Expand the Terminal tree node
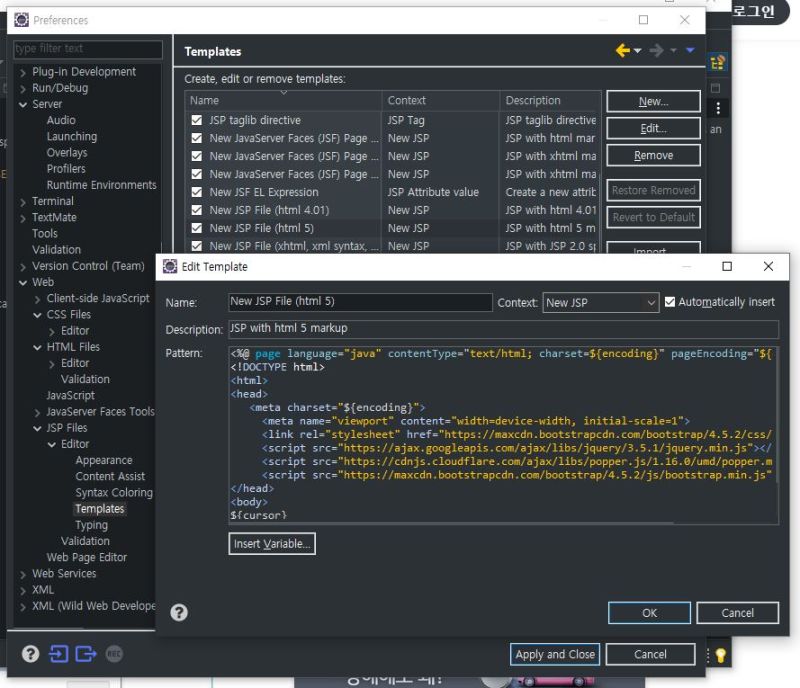 coord(23,202)
